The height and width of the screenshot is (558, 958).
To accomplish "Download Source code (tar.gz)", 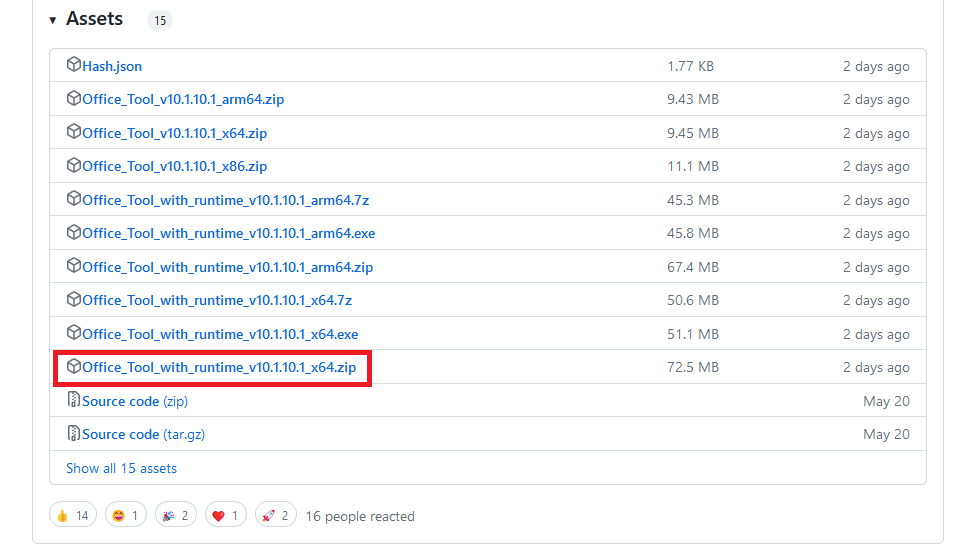I will tap(144, 435).
